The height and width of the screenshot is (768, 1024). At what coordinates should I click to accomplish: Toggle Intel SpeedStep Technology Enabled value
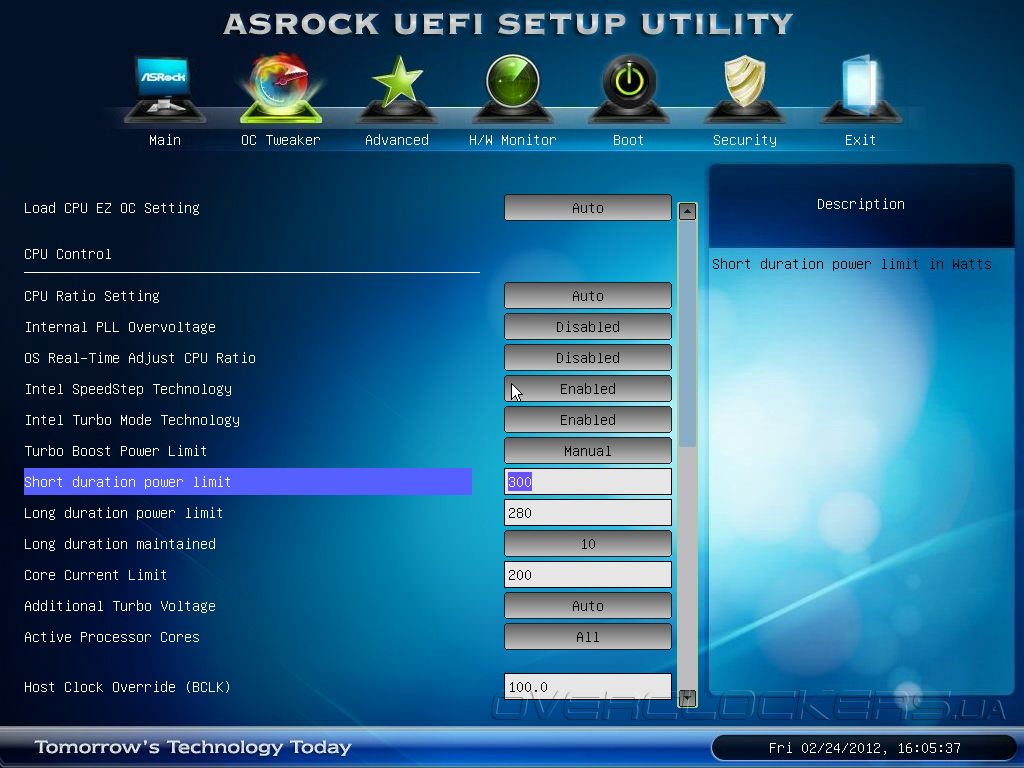pos(588,389)
